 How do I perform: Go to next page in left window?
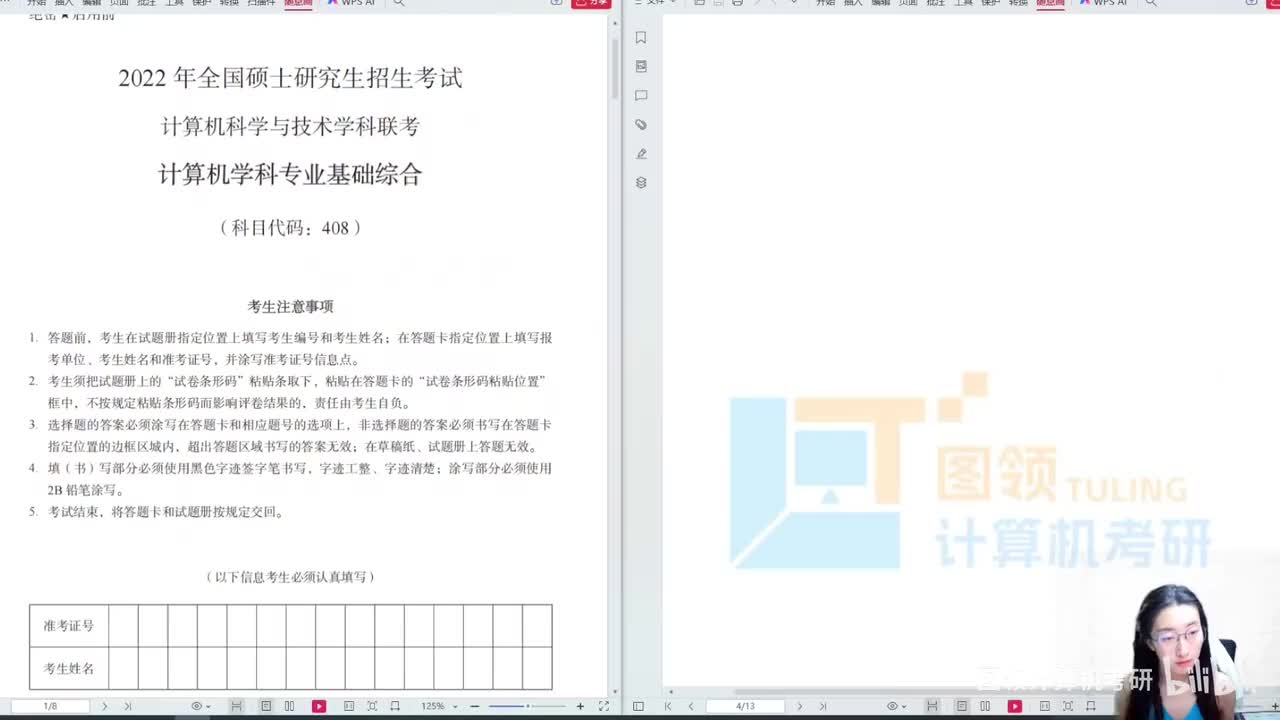(104, 706)
